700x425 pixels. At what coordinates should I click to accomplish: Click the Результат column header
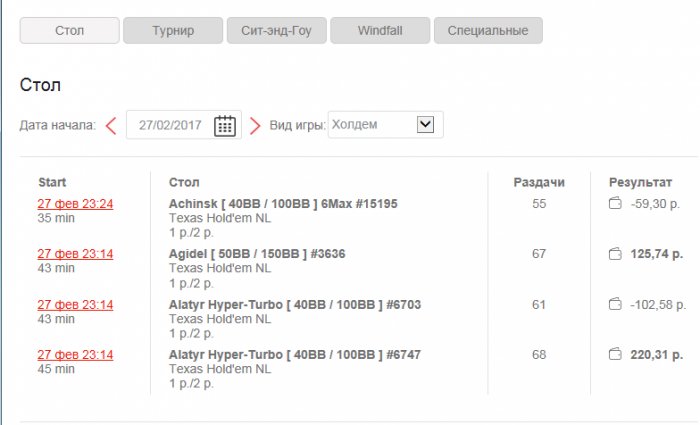[x=641, y=182]
